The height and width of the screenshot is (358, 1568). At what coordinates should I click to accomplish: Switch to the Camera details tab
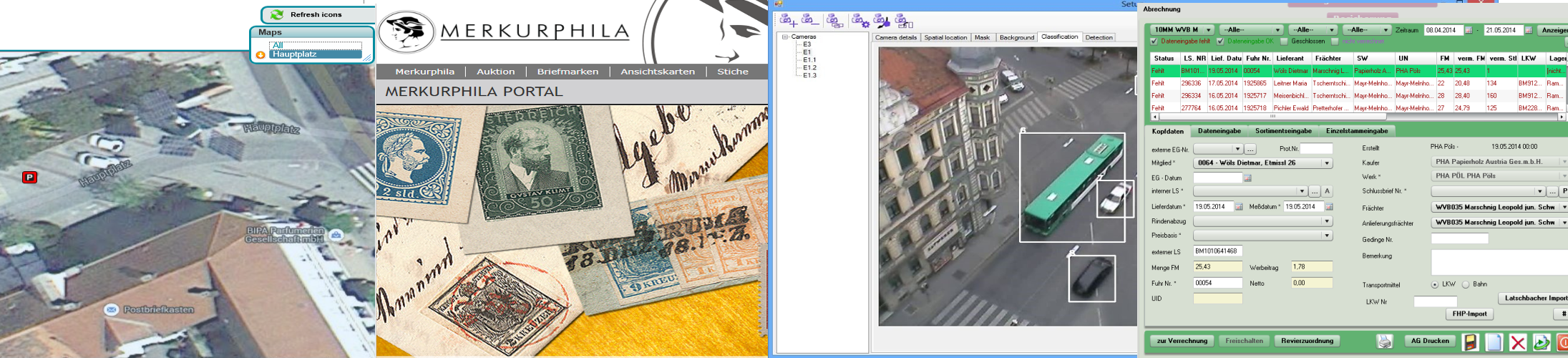(x=896, y=37)
